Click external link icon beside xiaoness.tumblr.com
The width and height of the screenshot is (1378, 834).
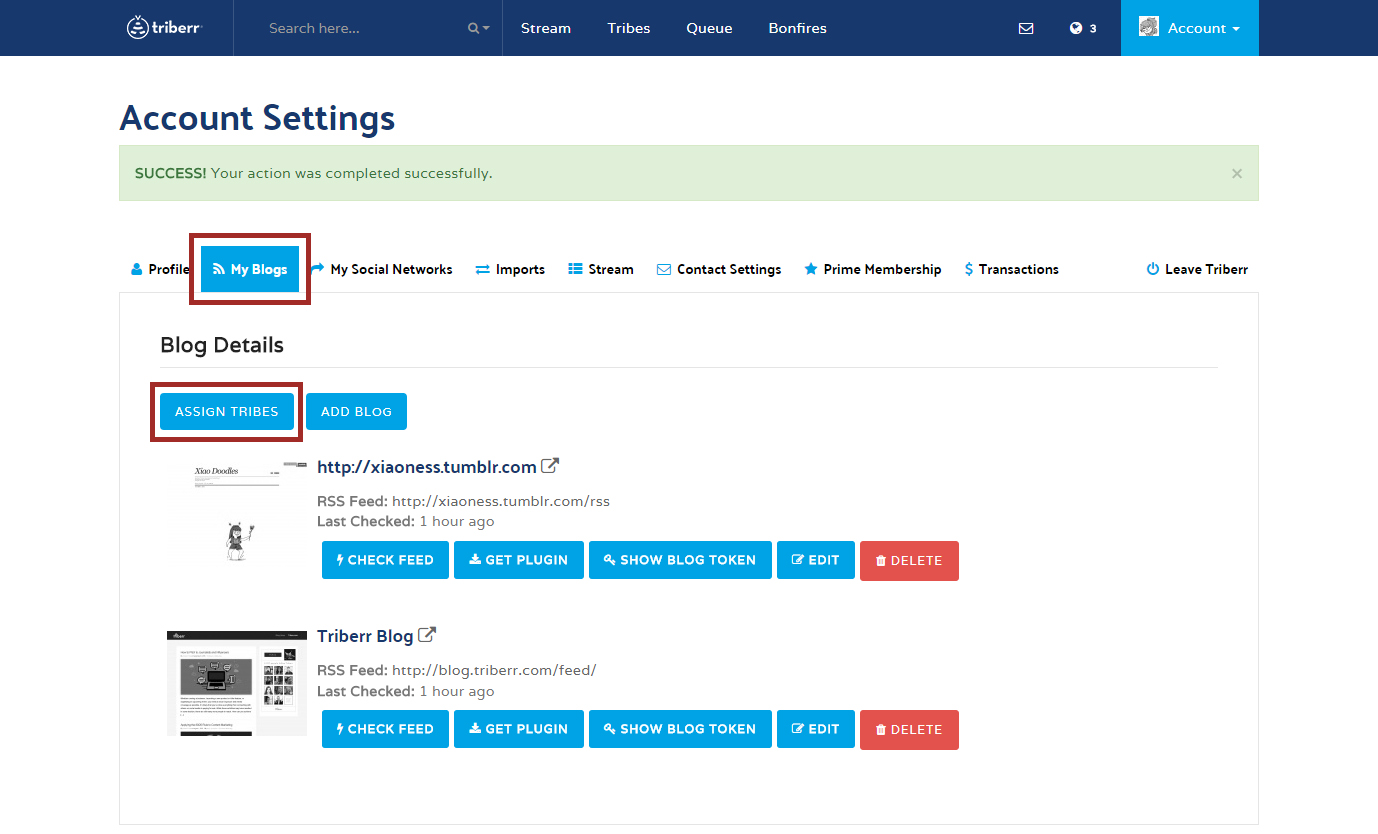click(550, 466)
